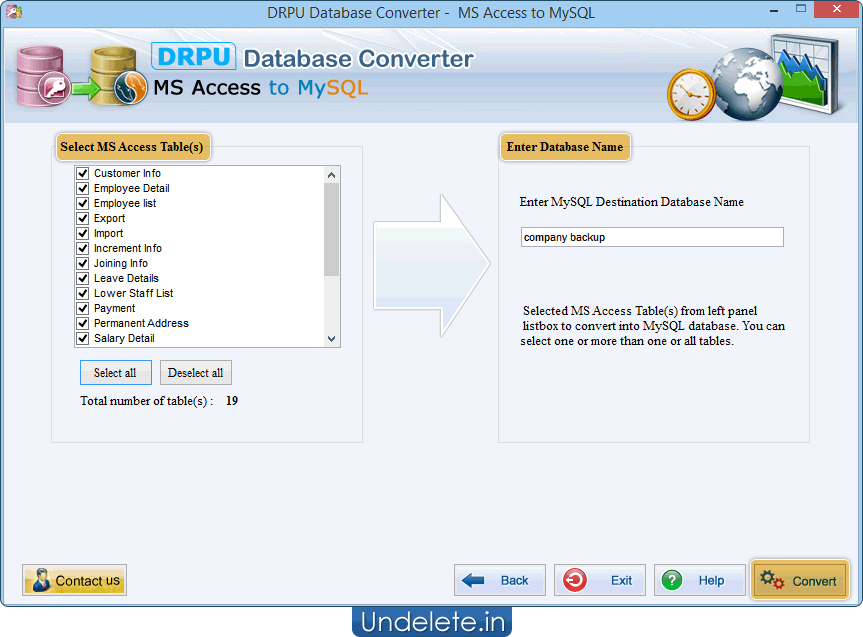Select the Permanent Address table name

coord(141,323)
